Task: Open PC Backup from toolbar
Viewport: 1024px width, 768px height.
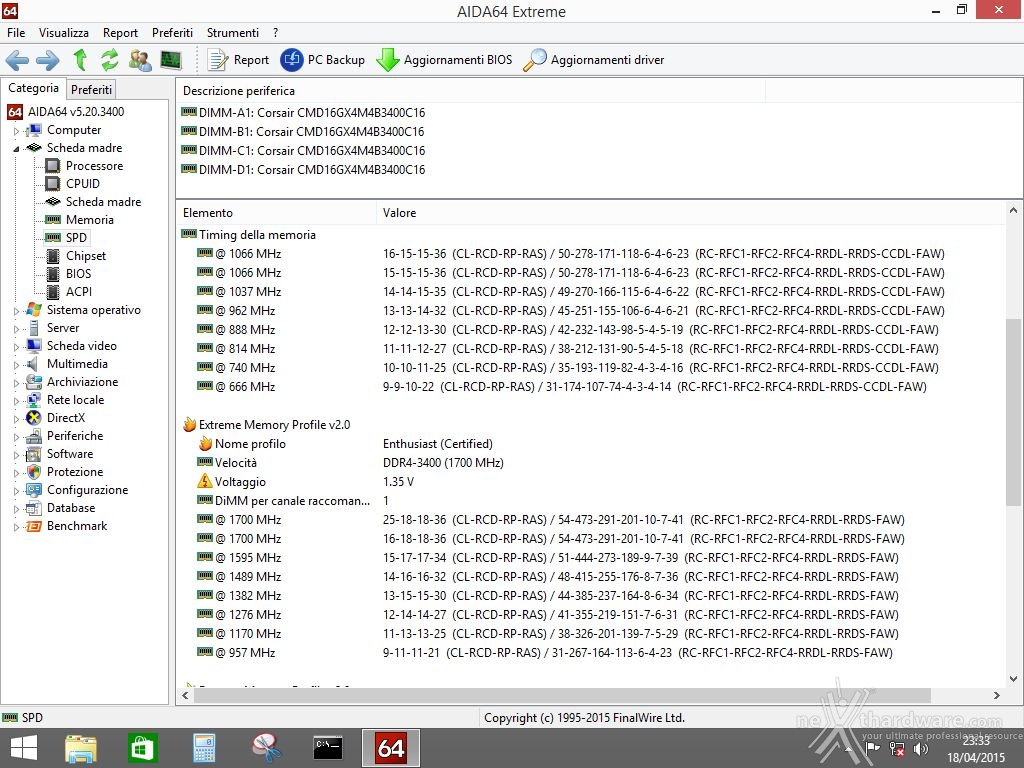Action: pos(323,60)
